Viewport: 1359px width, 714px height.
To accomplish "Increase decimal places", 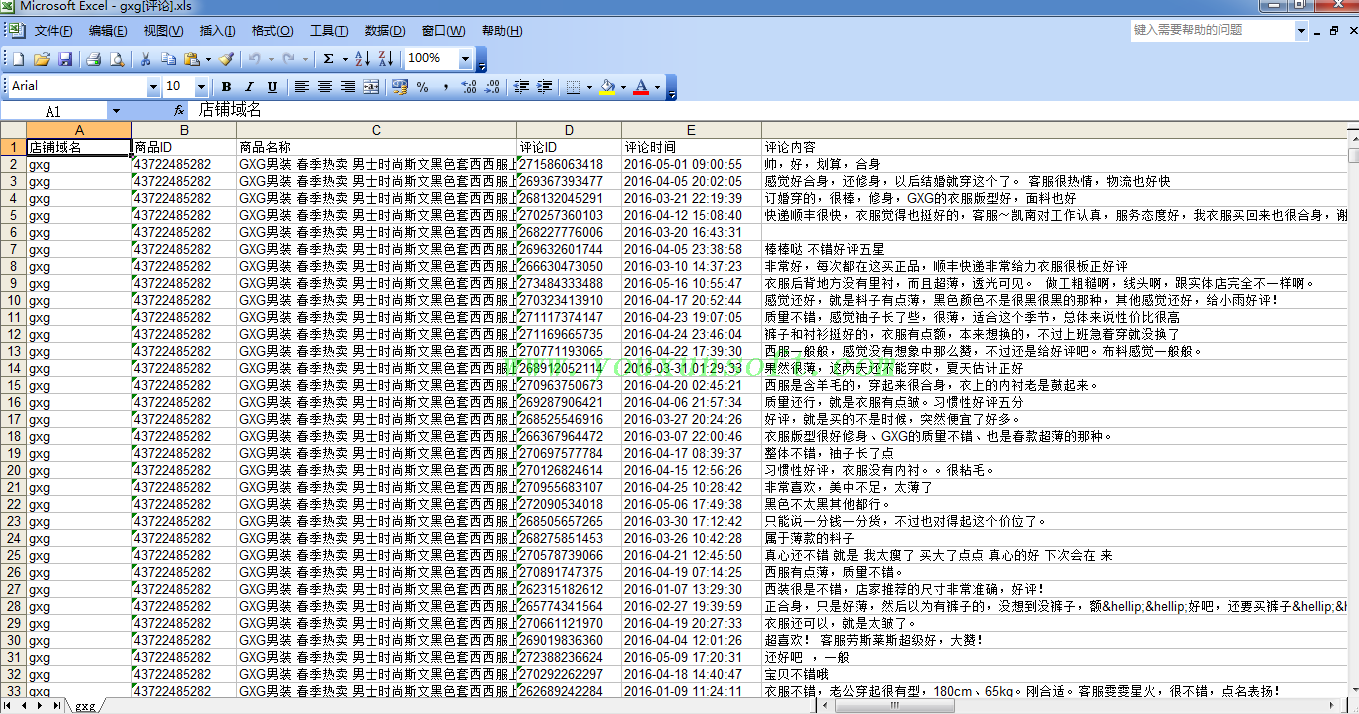I will [x=469, y=87].
